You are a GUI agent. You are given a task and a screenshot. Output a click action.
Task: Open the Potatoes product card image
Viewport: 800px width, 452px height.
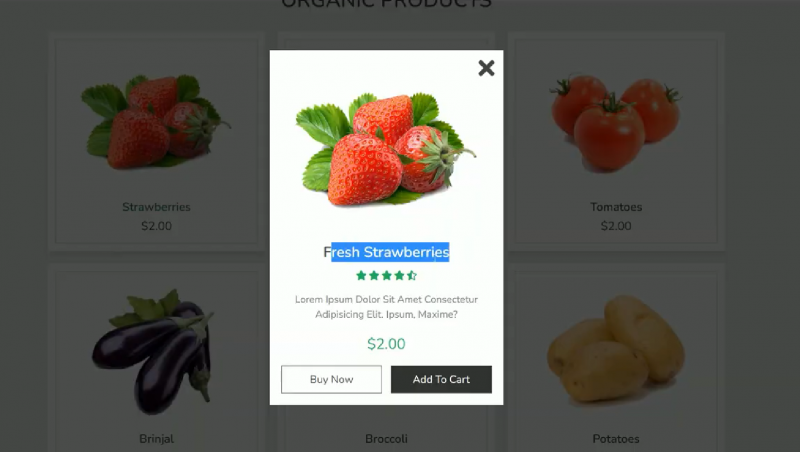click(616, 348)
